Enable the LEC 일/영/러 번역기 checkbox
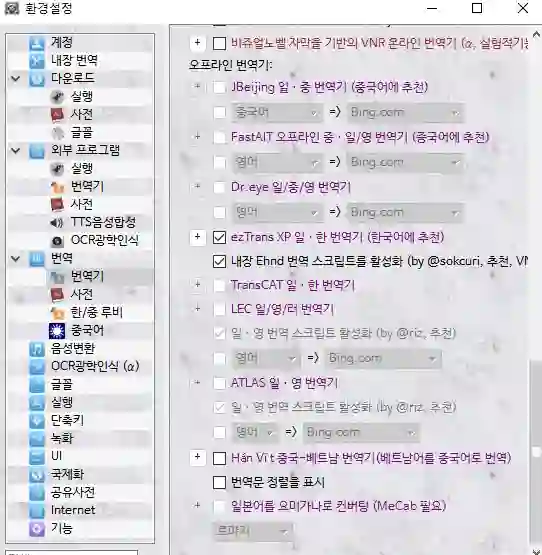Image resolution: width=542 pixels, height=555 pixels. coord(219,309)
